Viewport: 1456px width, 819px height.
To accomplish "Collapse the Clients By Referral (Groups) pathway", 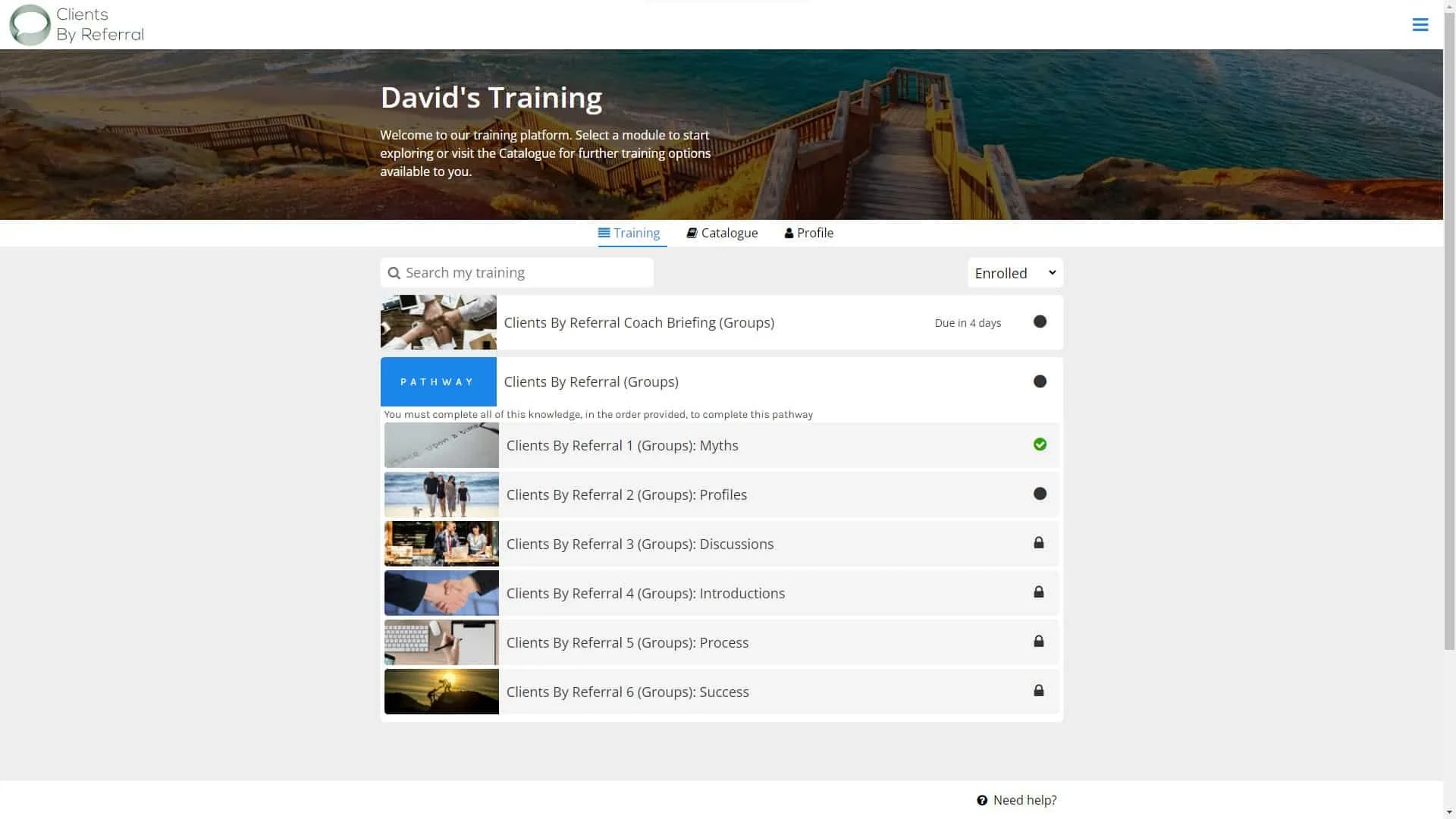I will point(591,382).
